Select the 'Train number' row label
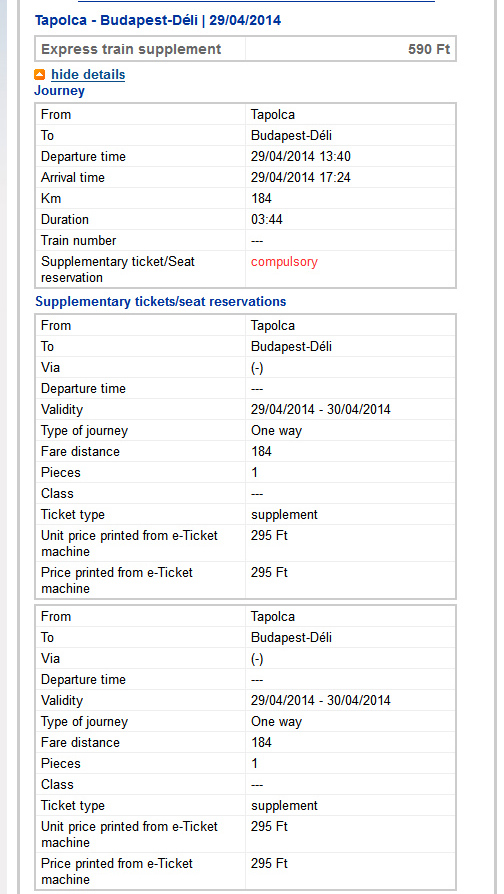 (x=79, y=241)
